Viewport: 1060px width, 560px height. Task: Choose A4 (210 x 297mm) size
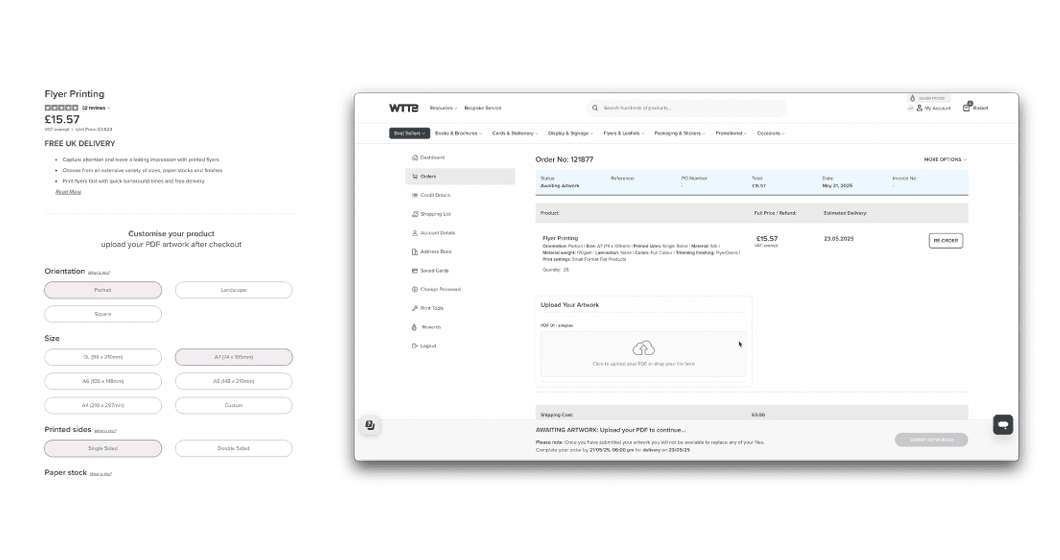[103, 405]
